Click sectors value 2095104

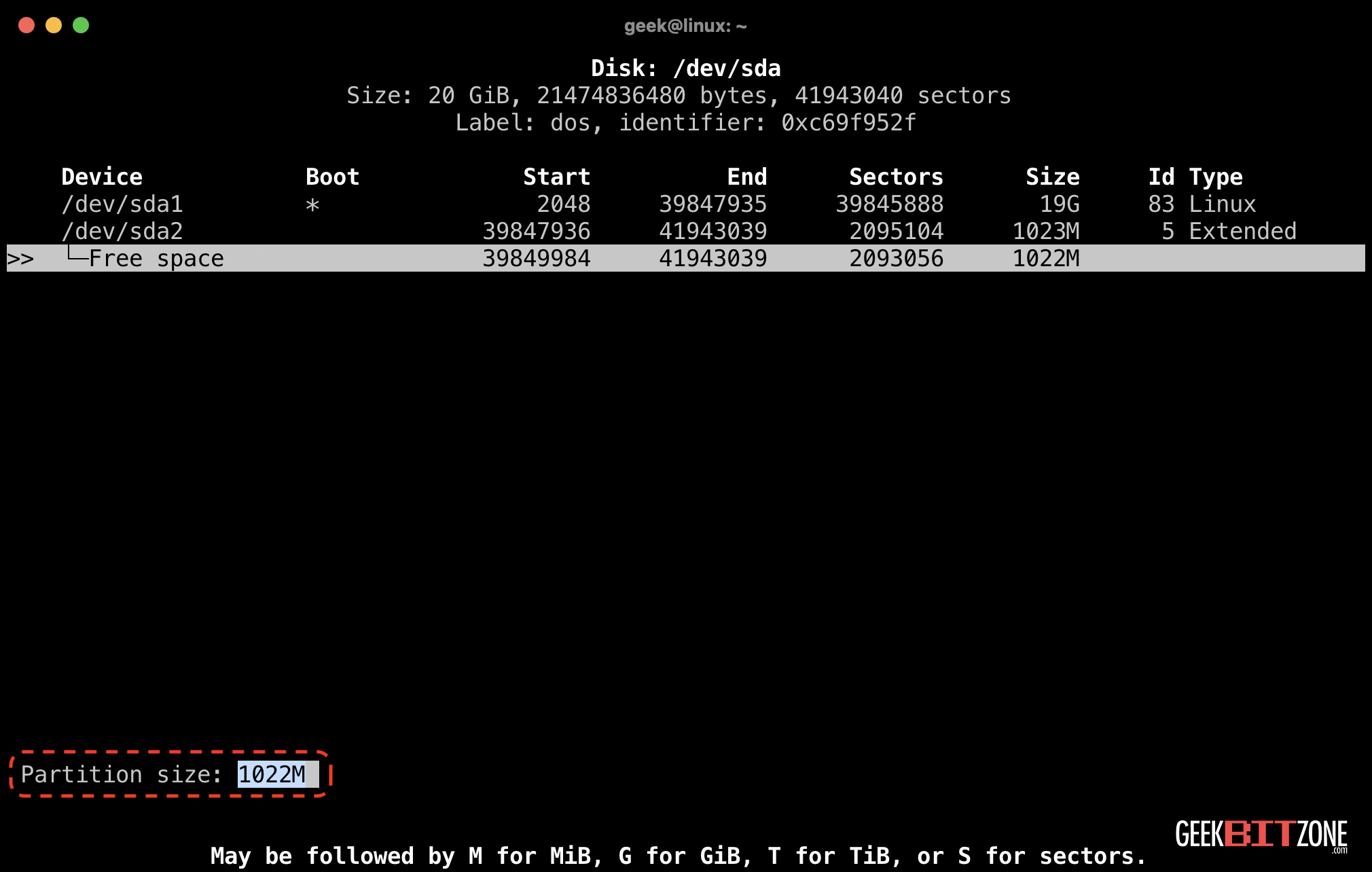pos(897,231)
